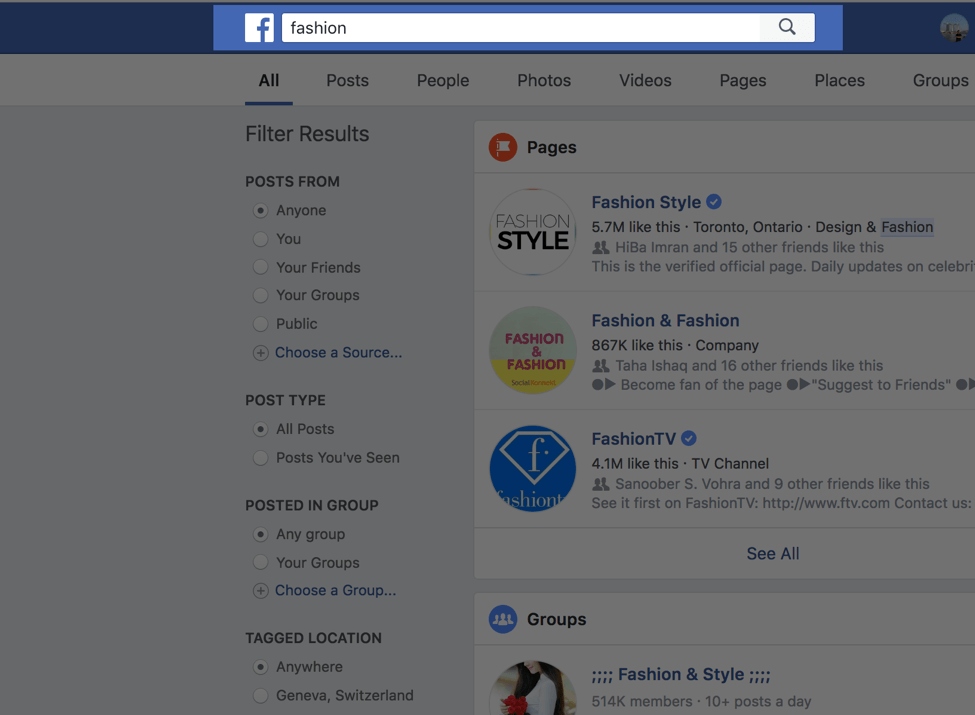Image resolution: width=975 pixels, height=715 pixels.
Task: Expand Choose a Group option
Action: pyautogui.click(x=335, y=590)
